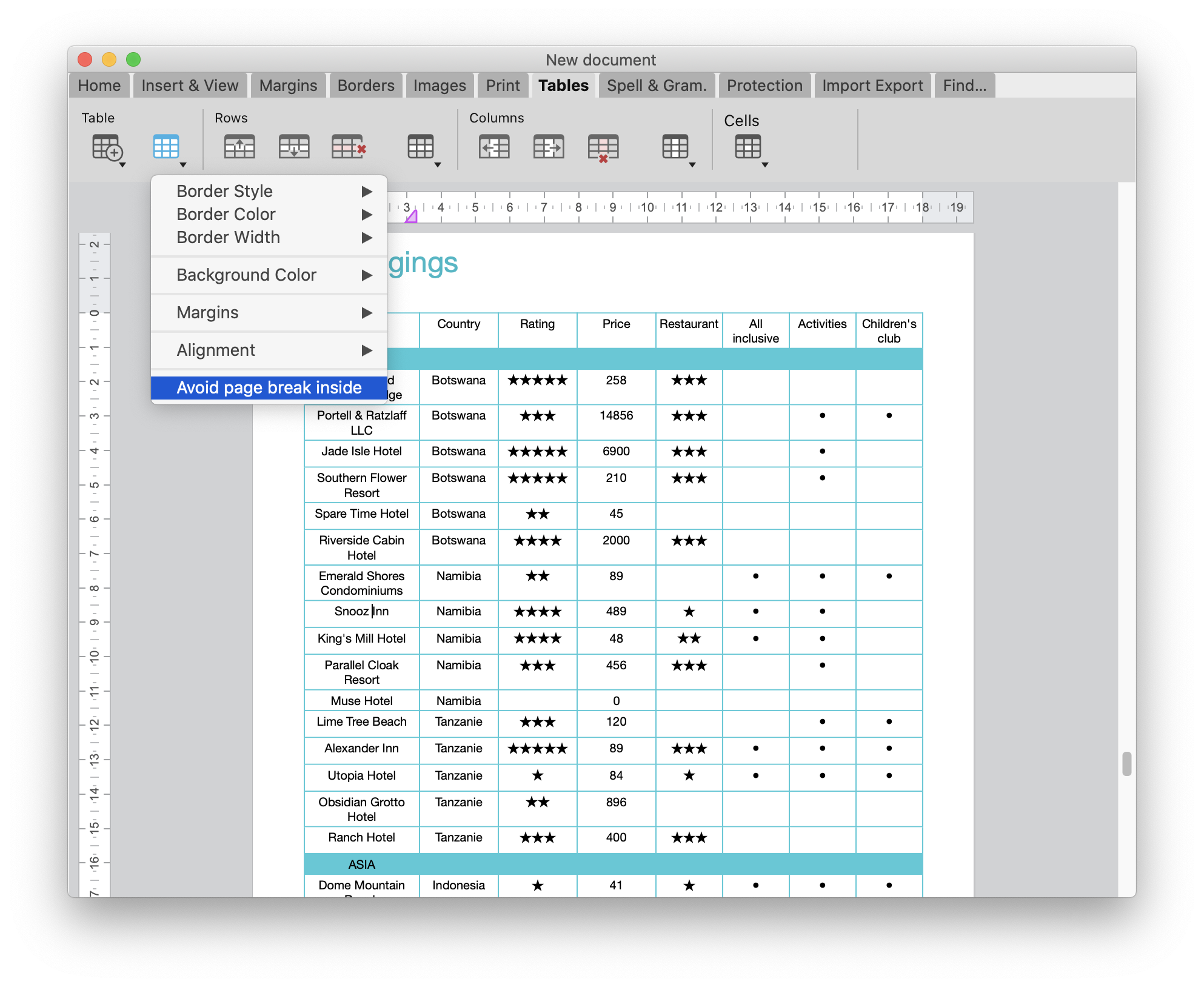
Task: Switch to the Borders tab
Action: click(x=366, y=85)
